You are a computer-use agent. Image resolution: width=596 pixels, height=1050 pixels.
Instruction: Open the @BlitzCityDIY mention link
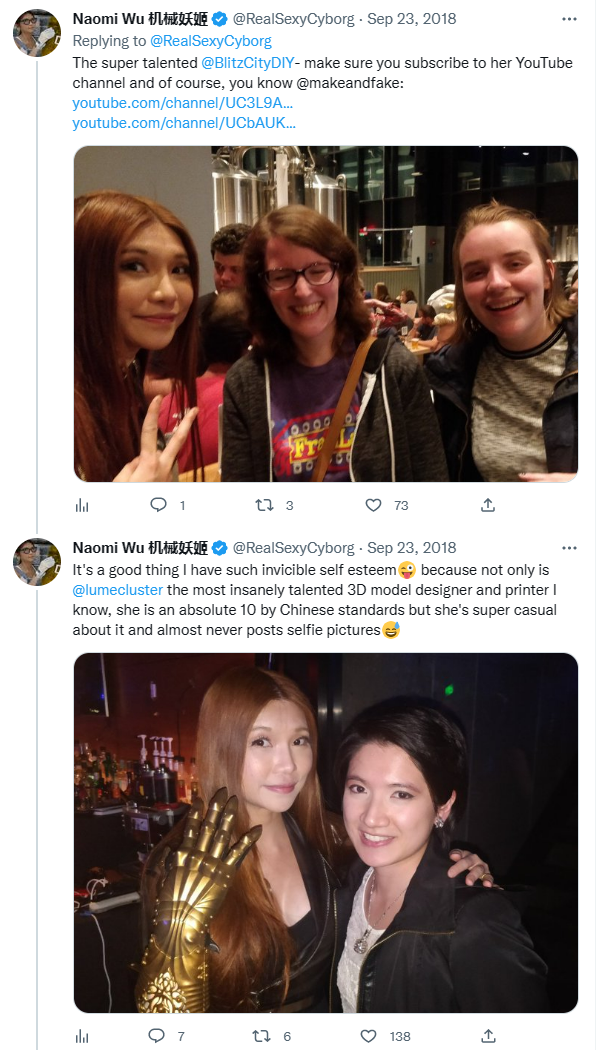tap(247, 63)
